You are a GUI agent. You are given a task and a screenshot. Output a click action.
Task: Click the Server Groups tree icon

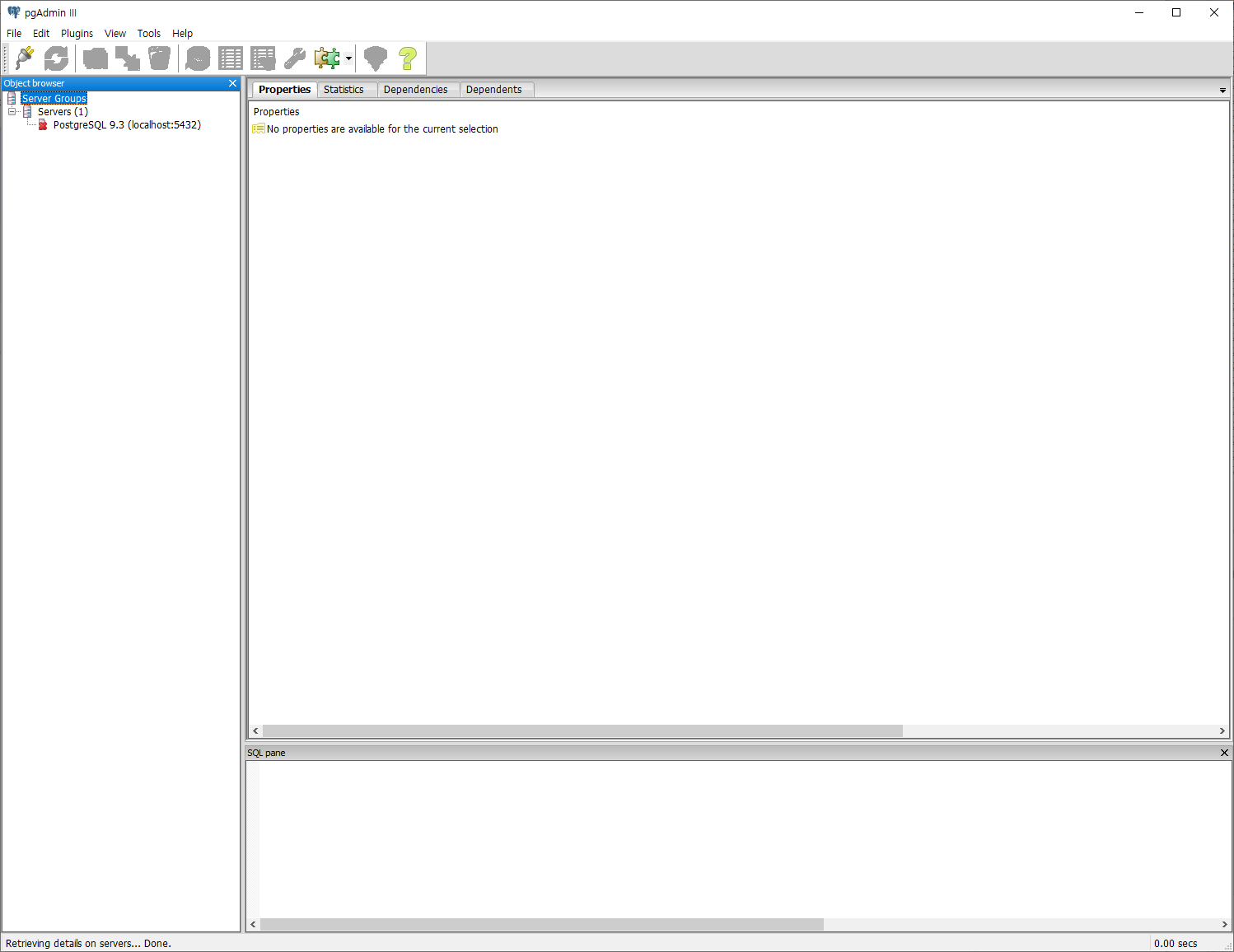tap(12, 98)
